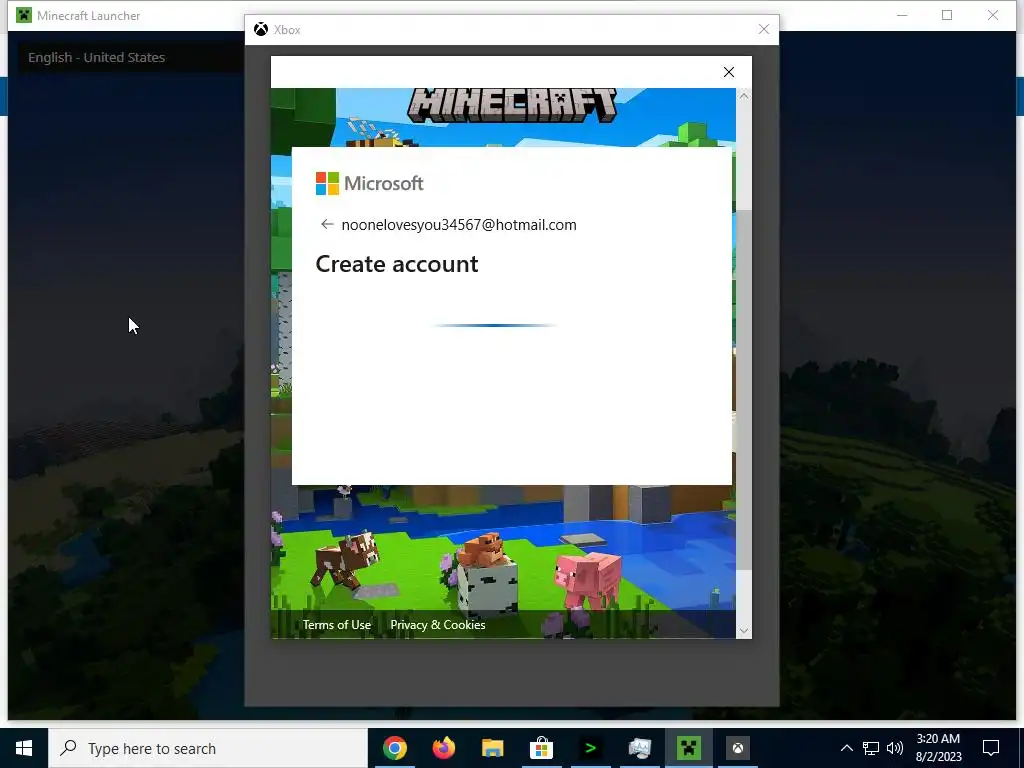Image resolution: width=1024 pixels, height=768 pixels.
Task: Open the Privacy & Cookies link
Action: tap(438, 625)
